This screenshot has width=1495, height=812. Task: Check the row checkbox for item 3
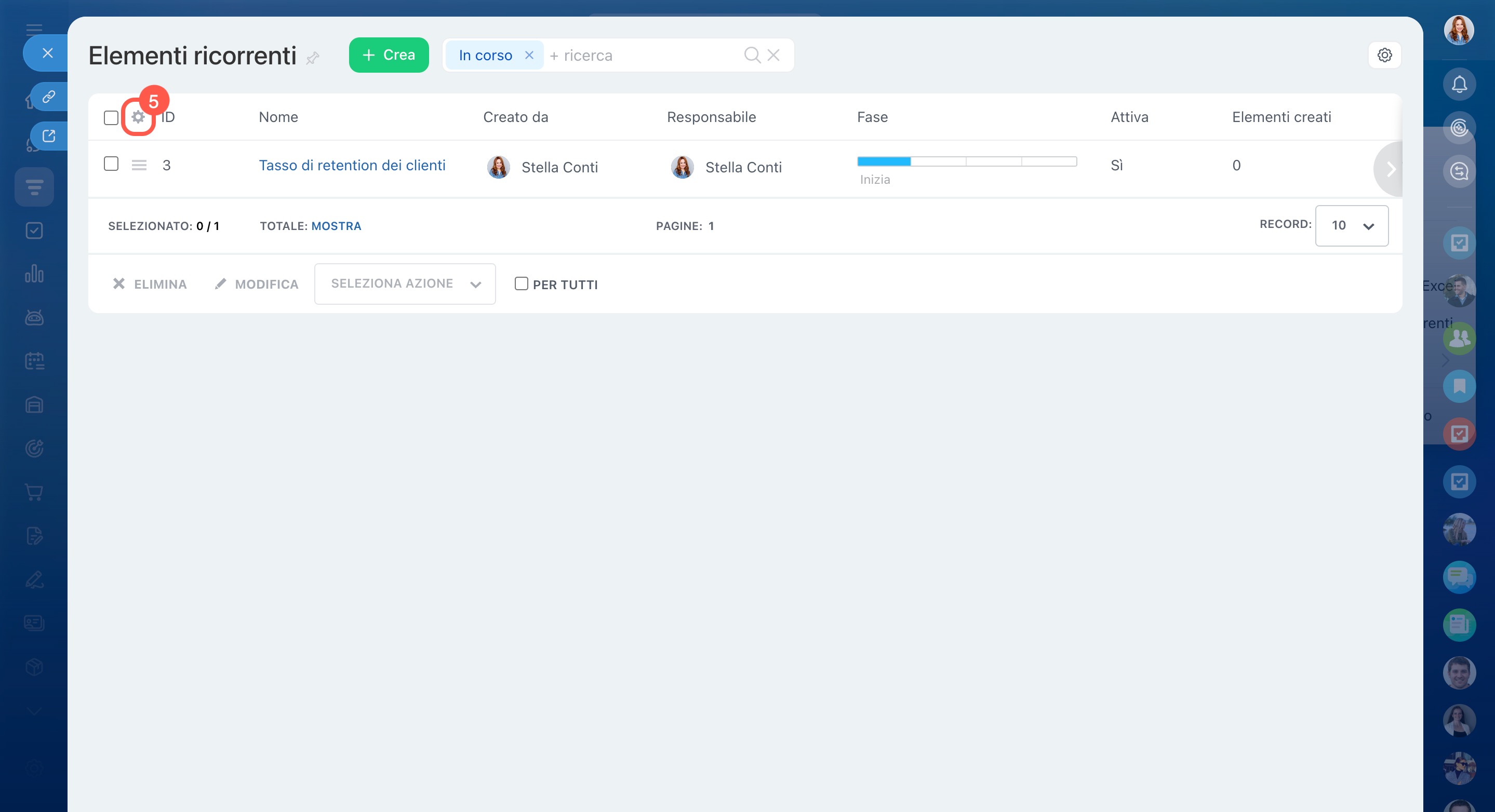(111, 164)
